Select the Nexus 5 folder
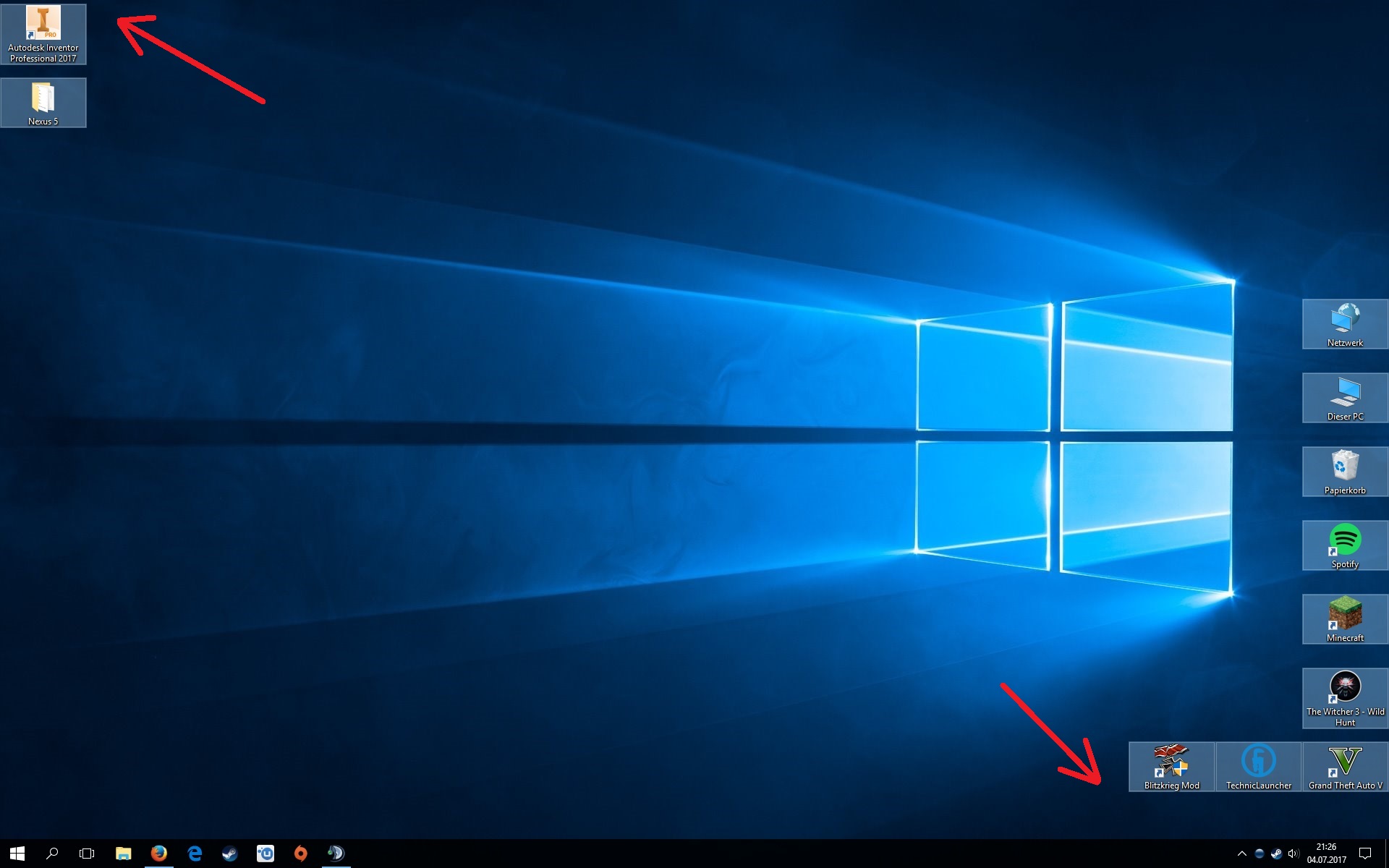Viewport: 1389px width, 868px height. pos(43,102)
